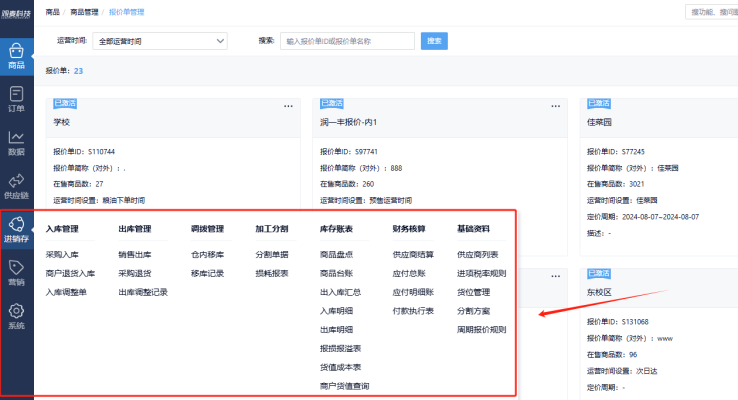This screenshot has width=738, height=400.
Task: Open the 营销 marketing tag icon
Action: point(16,273)
